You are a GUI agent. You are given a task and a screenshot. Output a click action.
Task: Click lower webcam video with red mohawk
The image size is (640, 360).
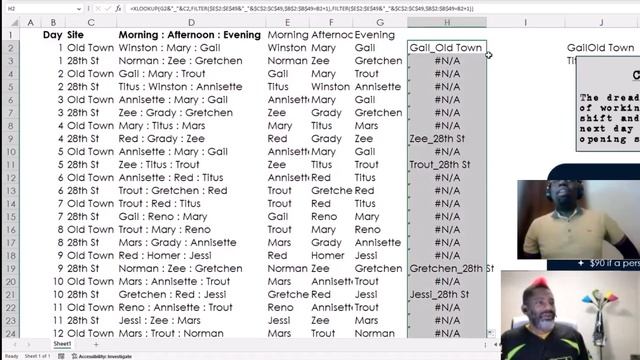click(570, 315)
